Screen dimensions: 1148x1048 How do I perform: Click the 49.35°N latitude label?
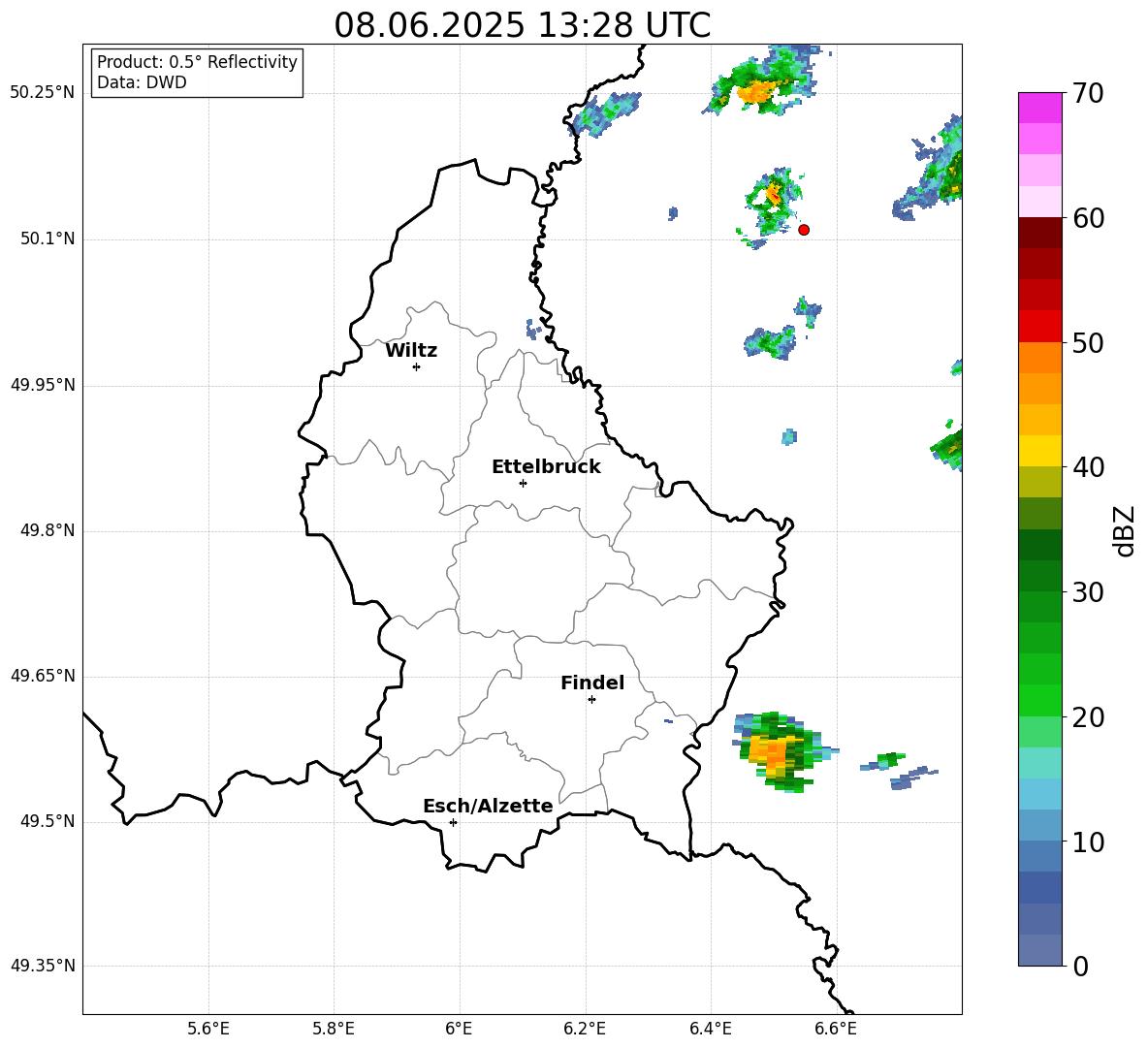tap(43, 966)
